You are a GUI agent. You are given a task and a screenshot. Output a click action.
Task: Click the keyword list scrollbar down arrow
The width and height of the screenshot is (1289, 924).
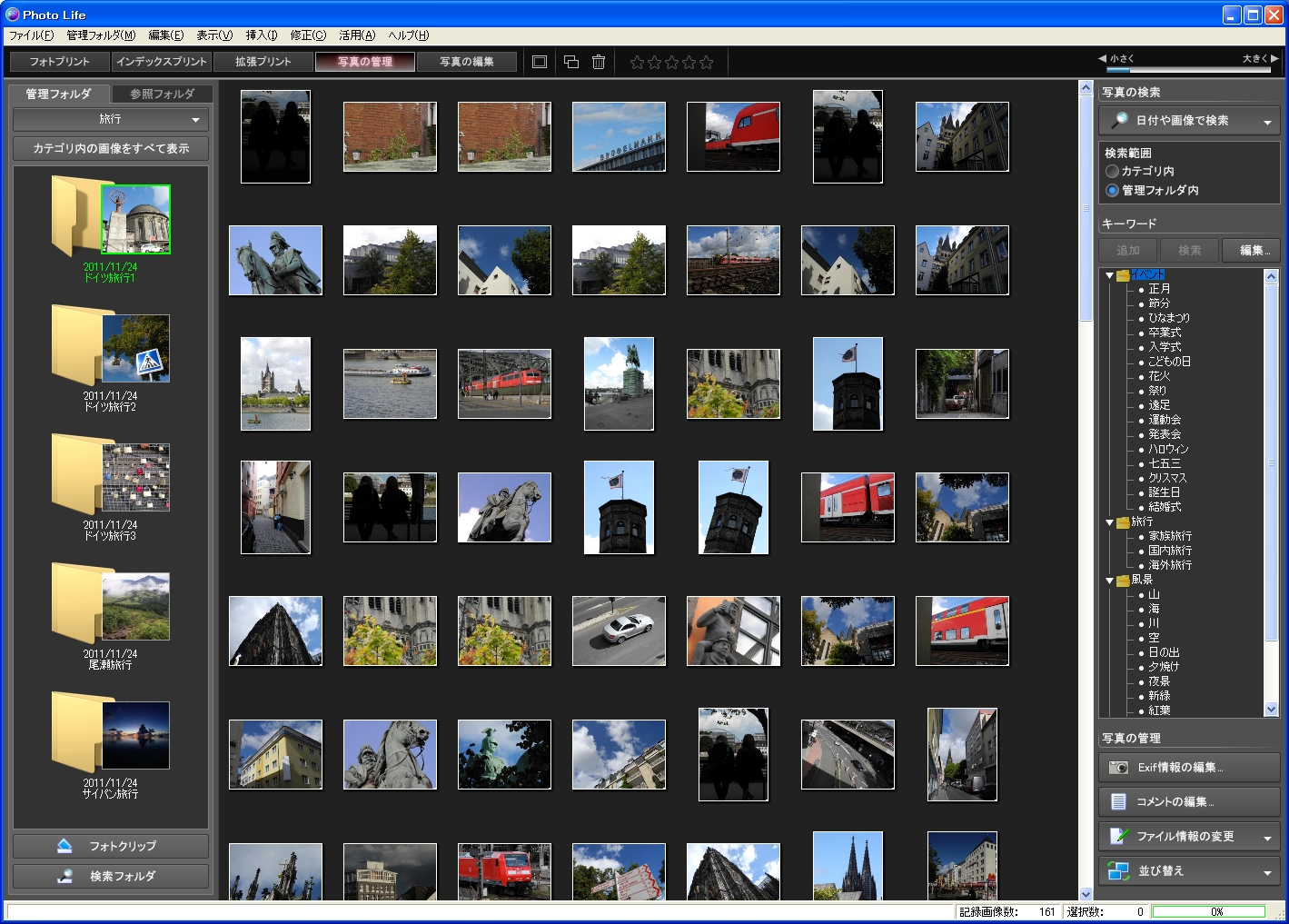pos(1272,710)
